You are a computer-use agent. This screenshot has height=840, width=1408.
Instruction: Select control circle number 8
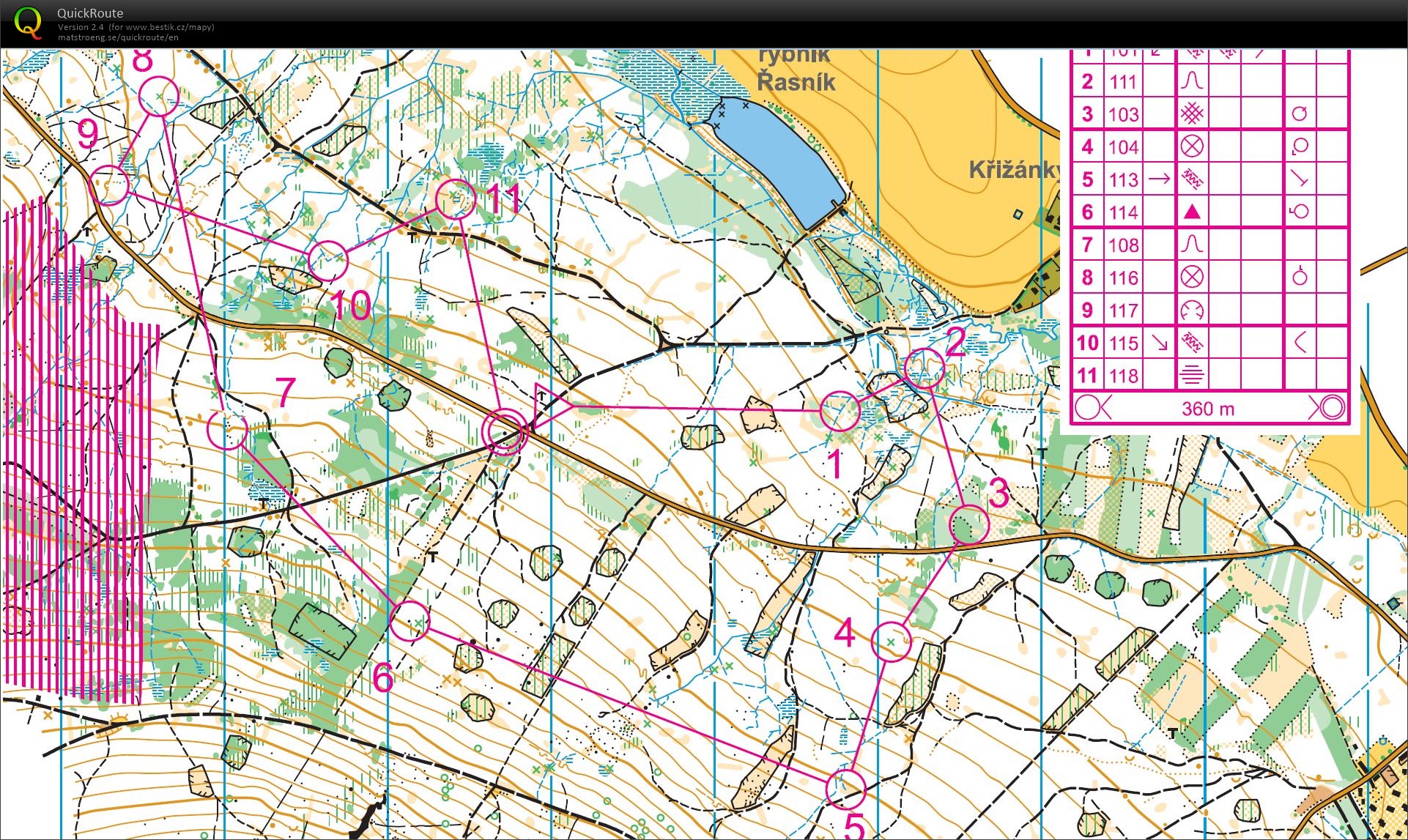[x=159, y=96]
